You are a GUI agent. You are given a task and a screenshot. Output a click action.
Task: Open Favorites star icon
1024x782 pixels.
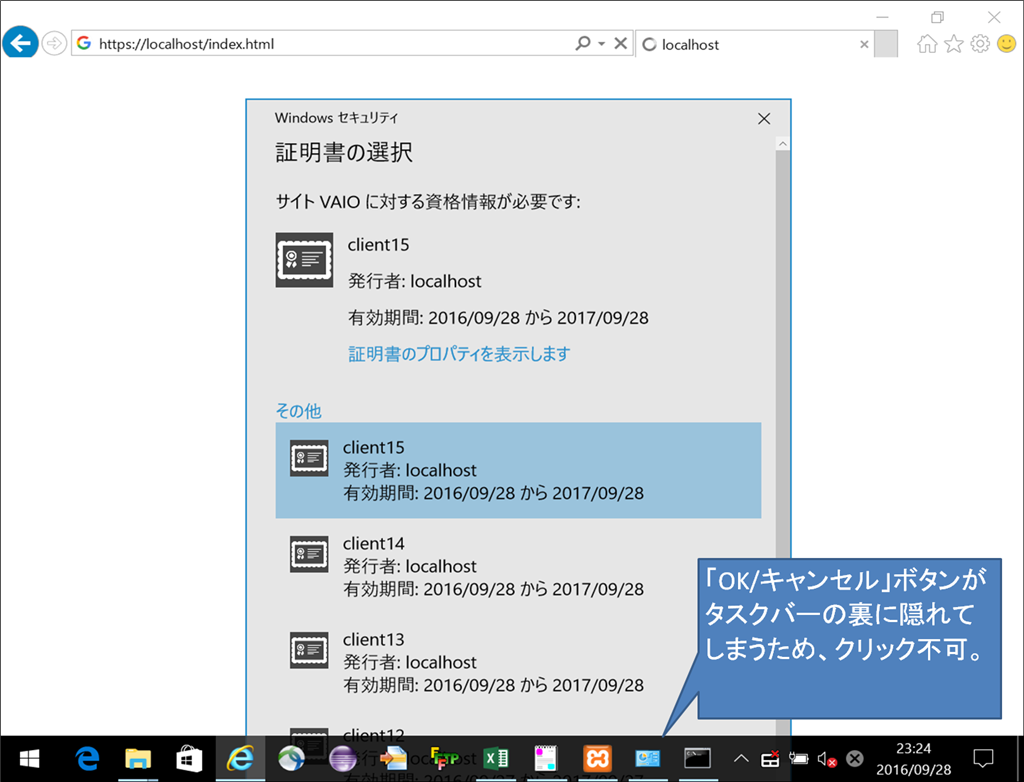(954, 44)
